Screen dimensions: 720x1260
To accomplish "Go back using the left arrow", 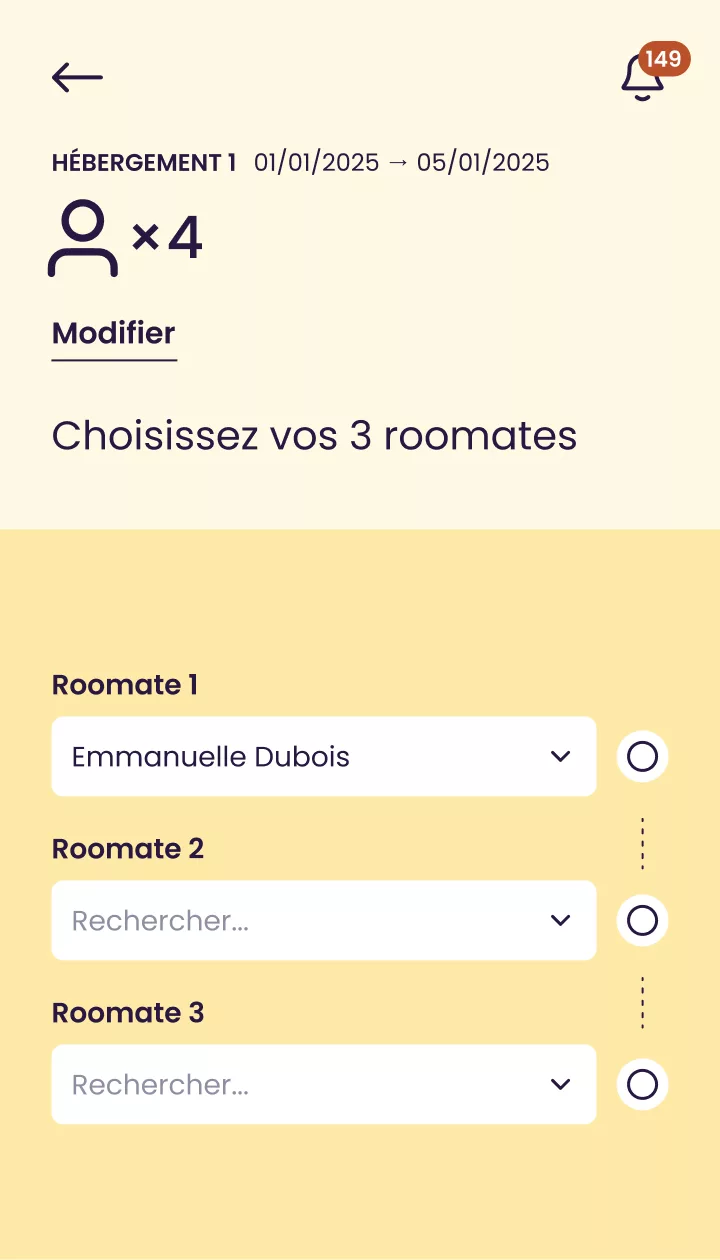I will pos(77,77).
